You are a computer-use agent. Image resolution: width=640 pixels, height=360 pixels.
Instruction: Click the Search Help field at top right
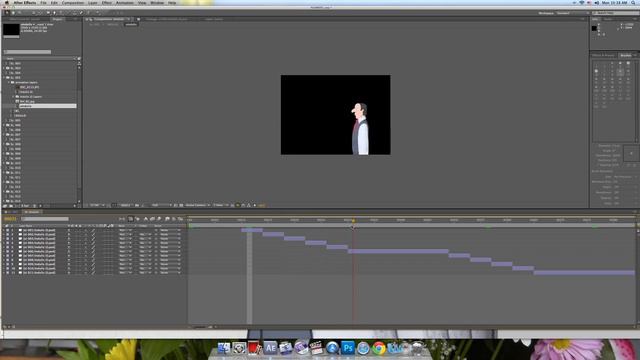(615, 13)
